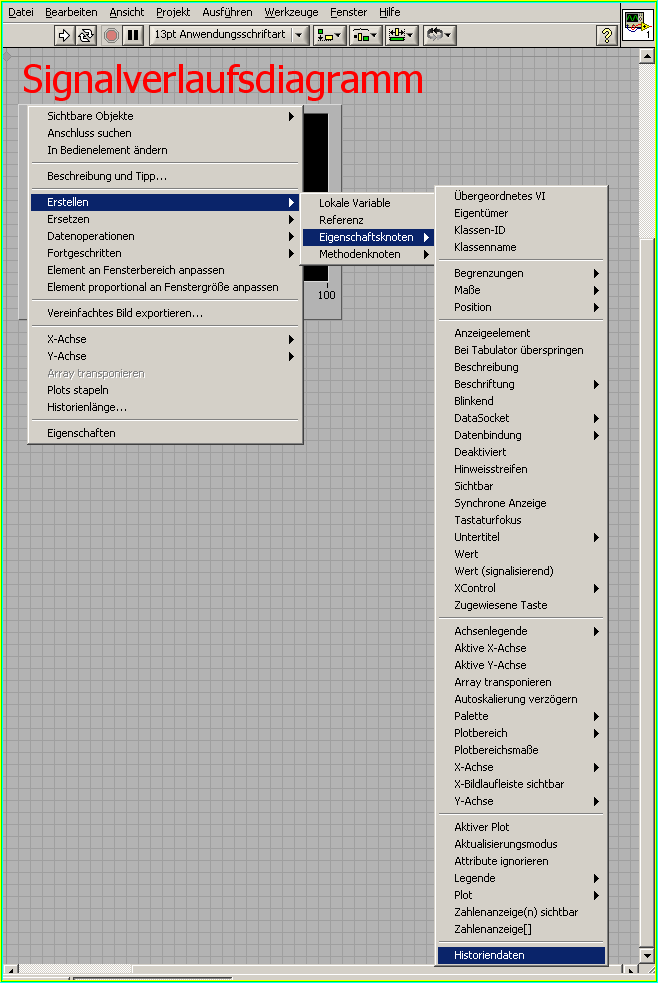Image resolution: width=658 pixels, height=983 pixels.
Task: Click the VI icon in top-right corner
Action: click(x=638, y=25)
